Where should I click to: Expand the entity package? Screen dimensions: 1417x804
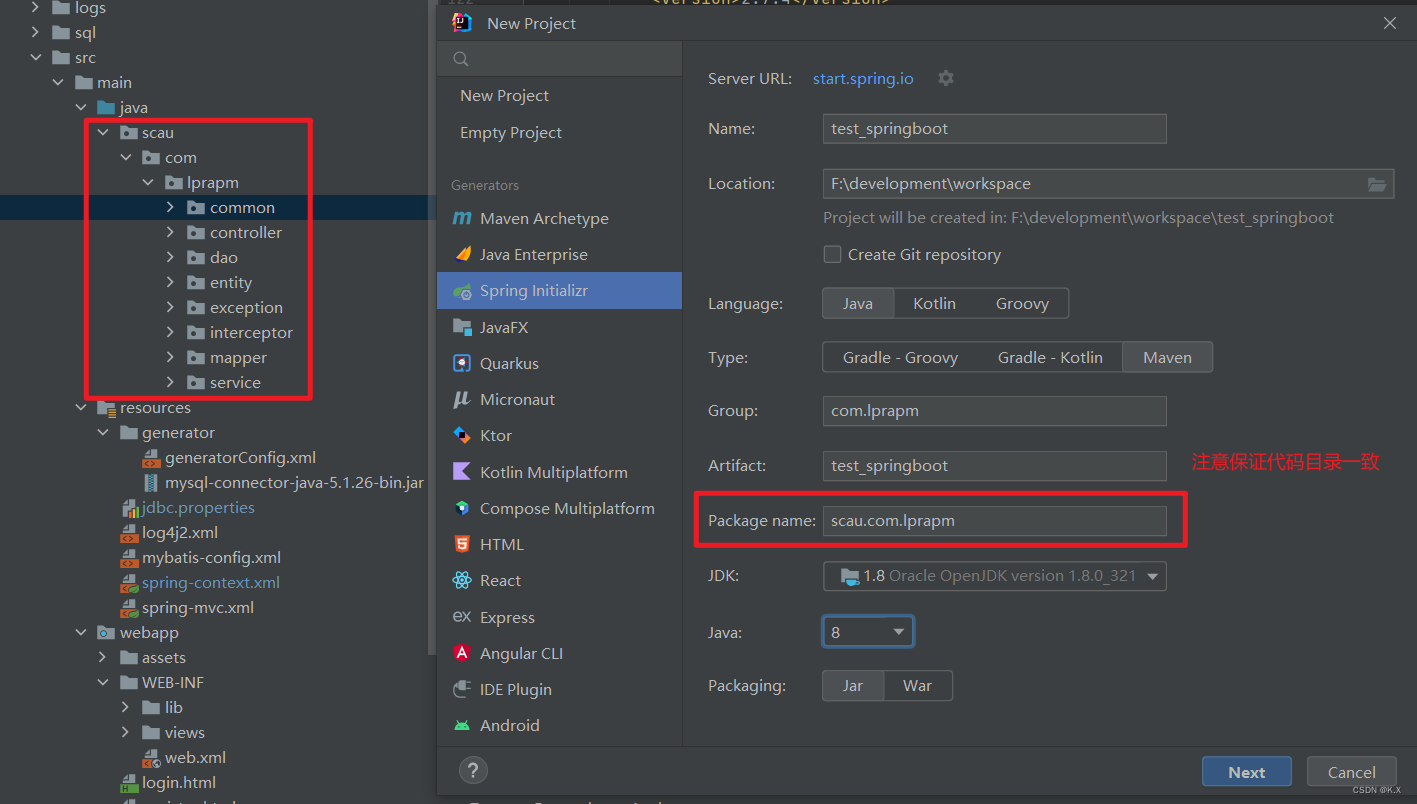[x=170, y=282]
